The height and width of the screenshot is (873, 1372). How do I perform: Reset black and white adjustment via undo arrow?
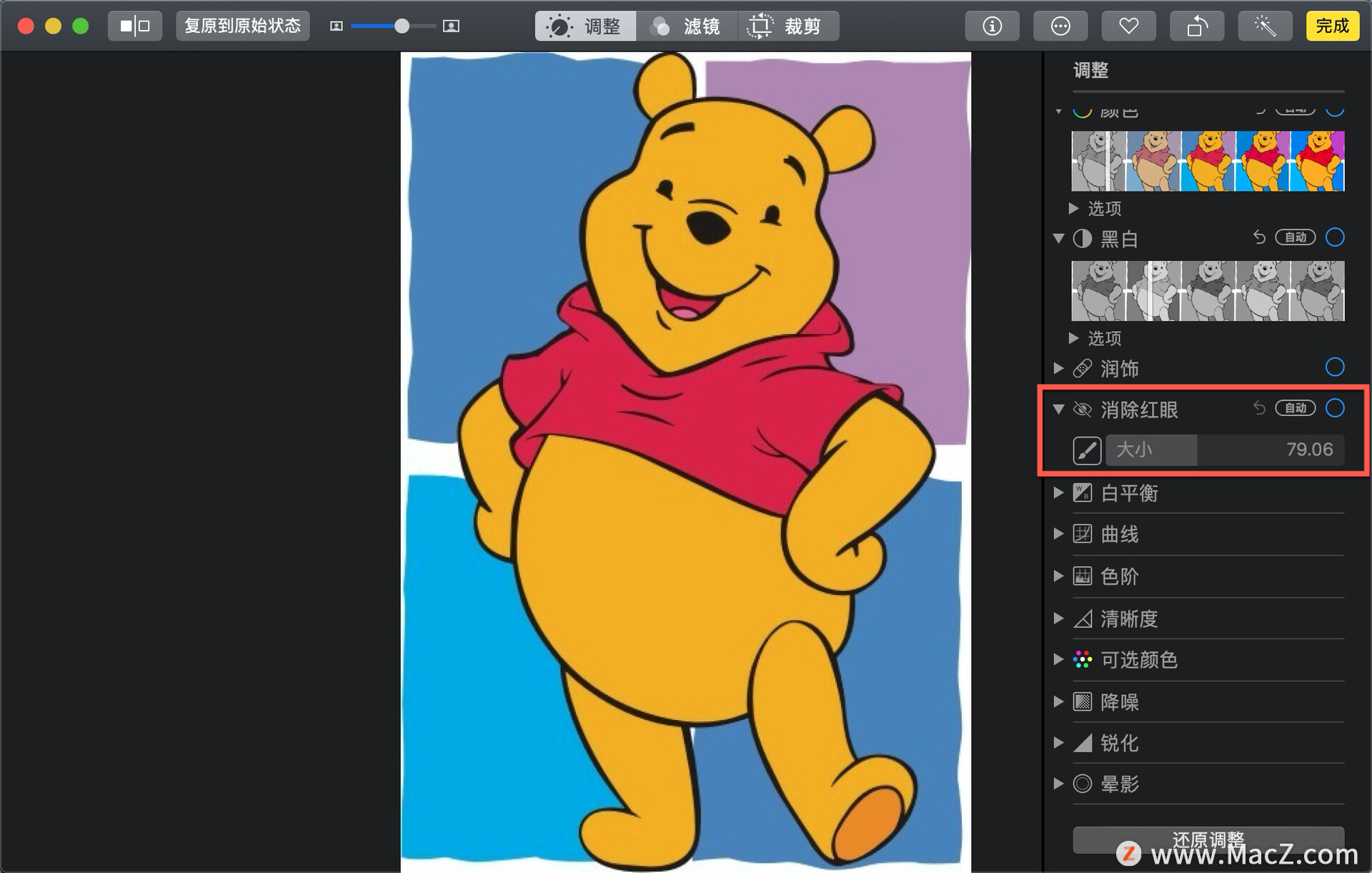pyautogui.click(x=1259, y=237)
